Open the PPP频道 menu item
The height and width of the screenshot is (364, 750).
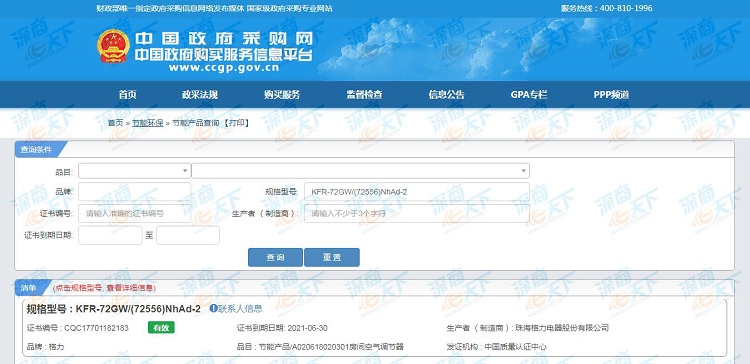[x=611, y=95]
